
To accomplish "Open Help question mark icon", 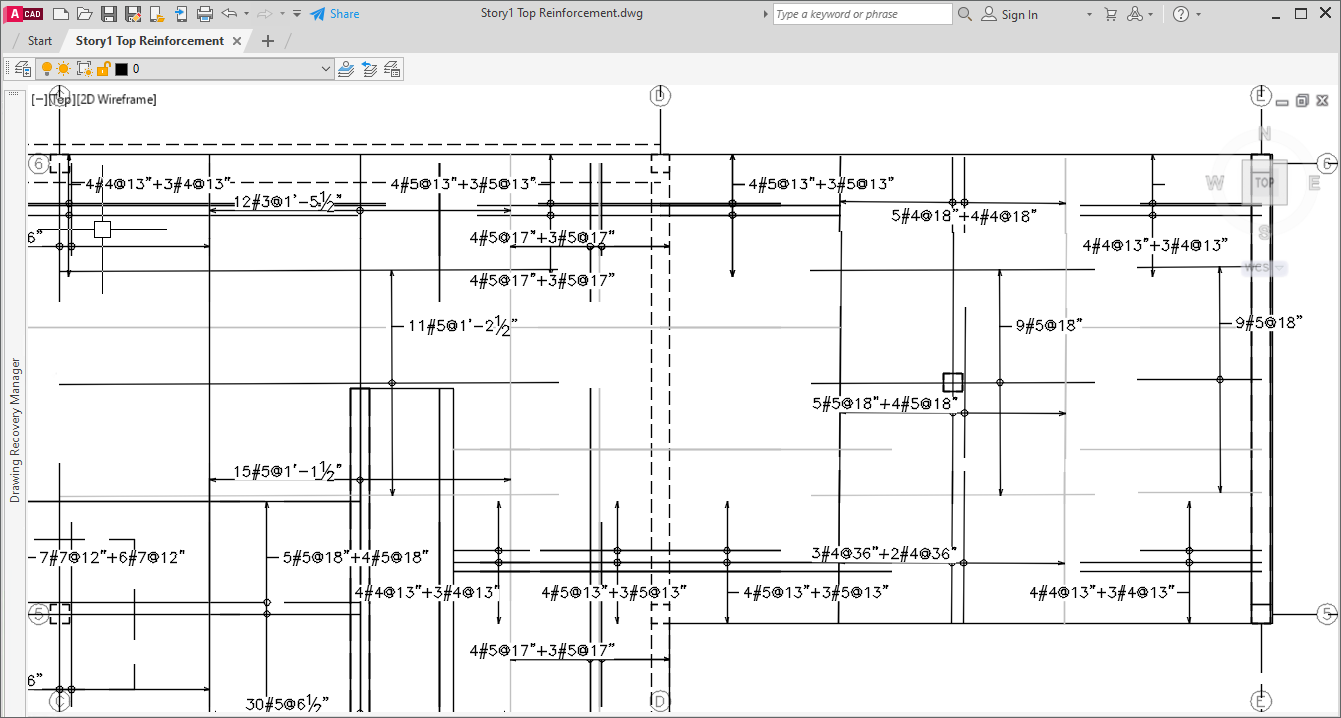I will [1181, 14].
